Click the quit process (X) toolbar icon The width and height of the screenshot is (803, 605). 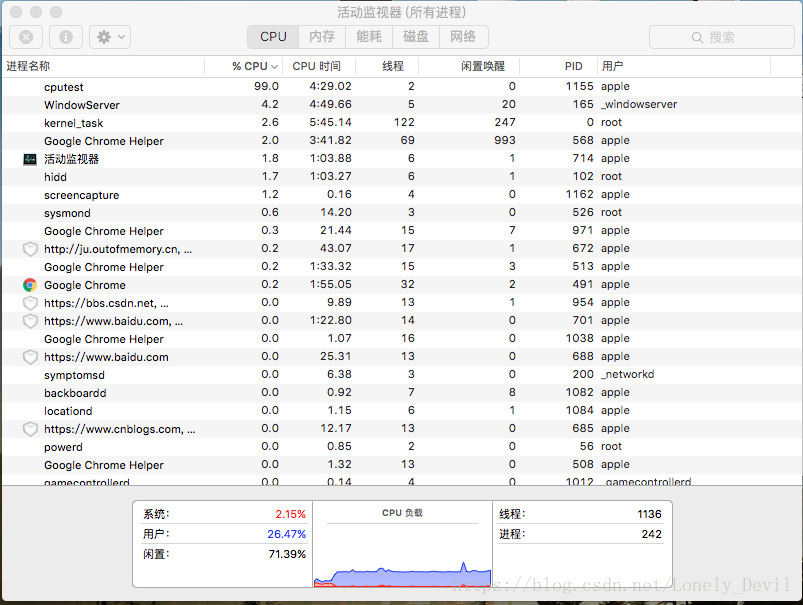tap(26, 37)
